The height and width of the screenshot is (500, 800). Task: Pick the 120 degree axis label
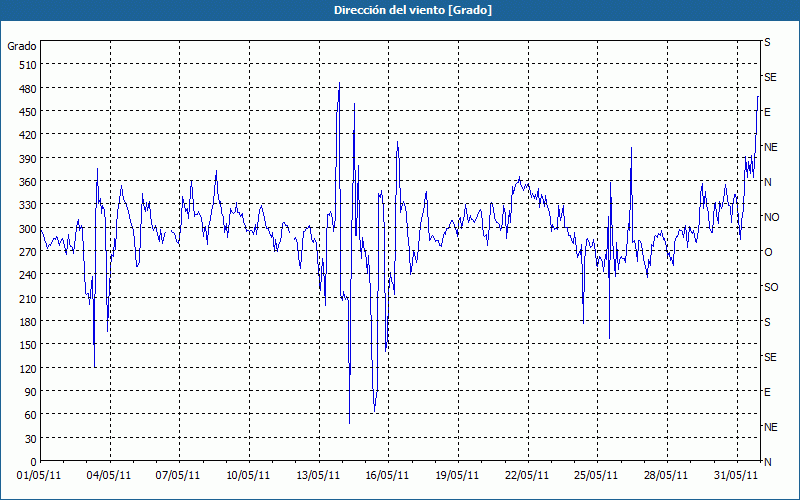click(28, 368)
